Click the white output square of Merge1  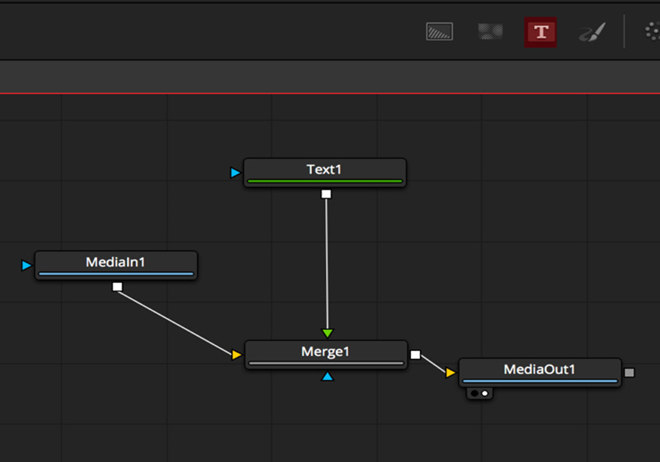point(415,354)
